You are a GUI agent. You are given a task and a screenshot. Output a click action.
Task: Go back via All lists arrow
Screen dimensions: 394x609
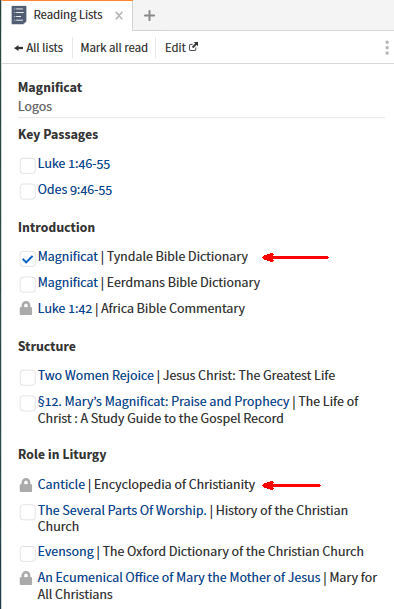(x=38, y=48)
